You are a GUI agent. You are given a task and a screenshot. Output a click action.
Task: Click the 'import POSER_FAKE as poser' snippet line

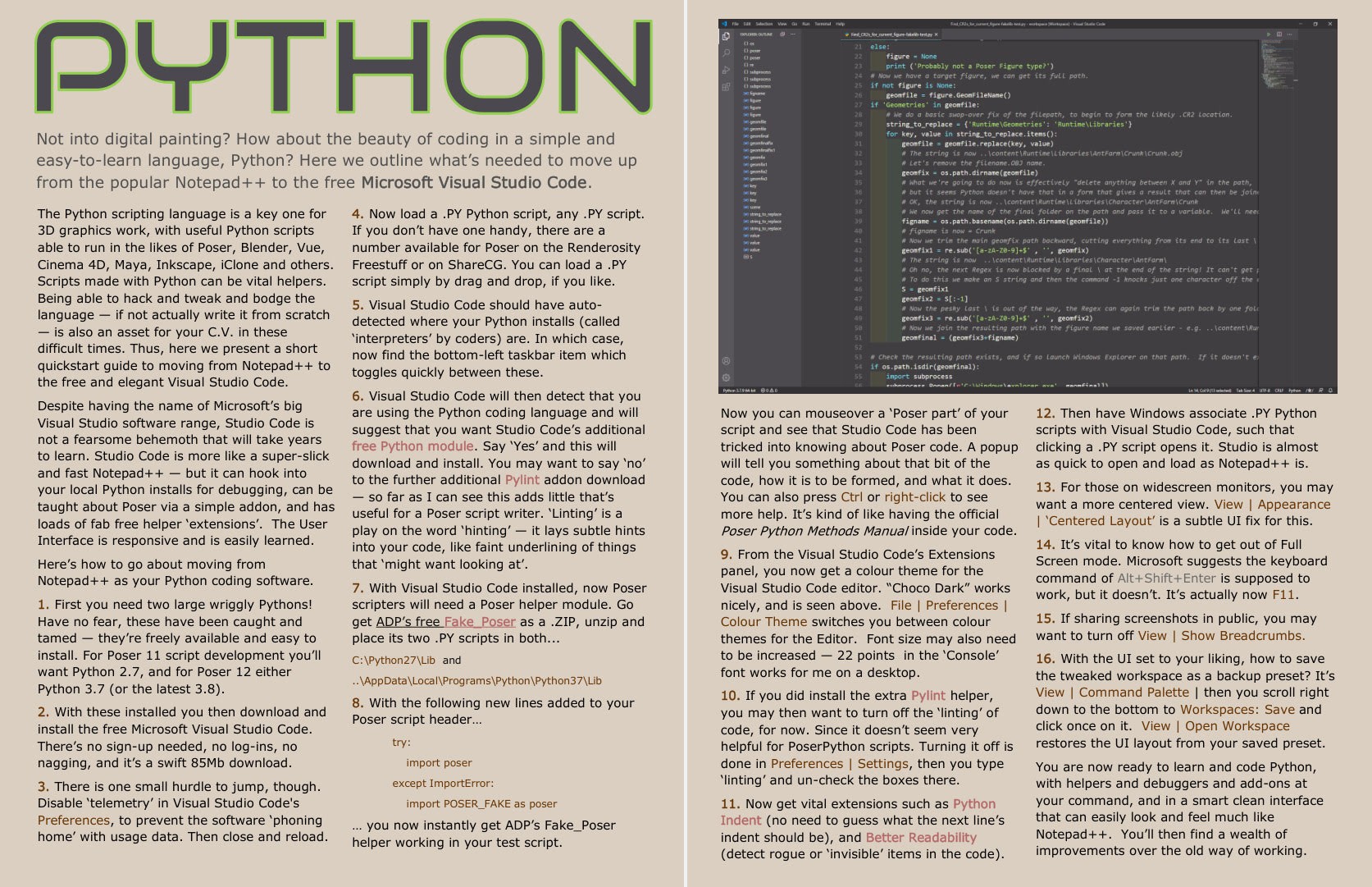(481, 804)
